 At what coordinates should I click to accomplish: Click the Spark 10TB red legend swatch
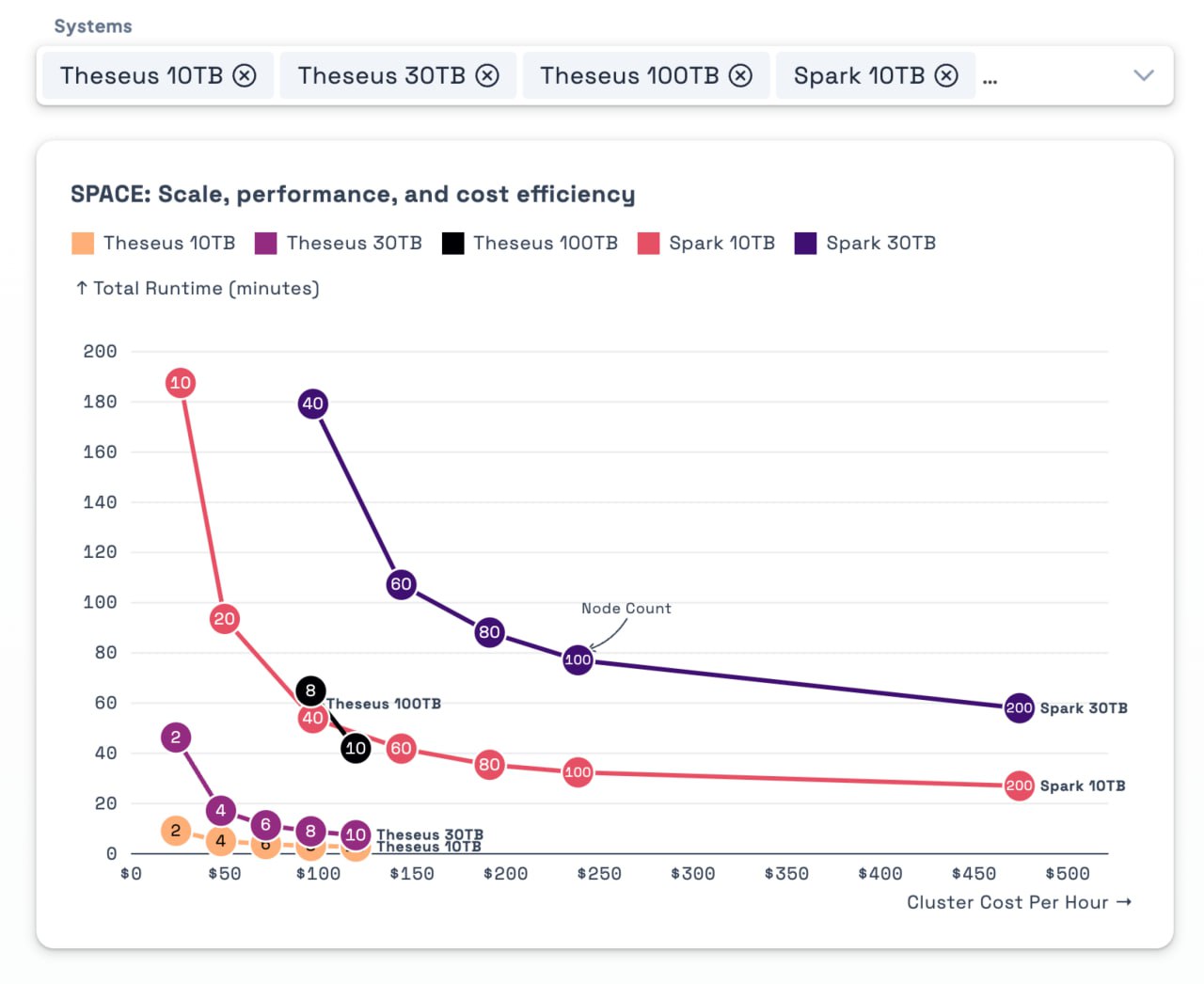click(x=649, y=244)
